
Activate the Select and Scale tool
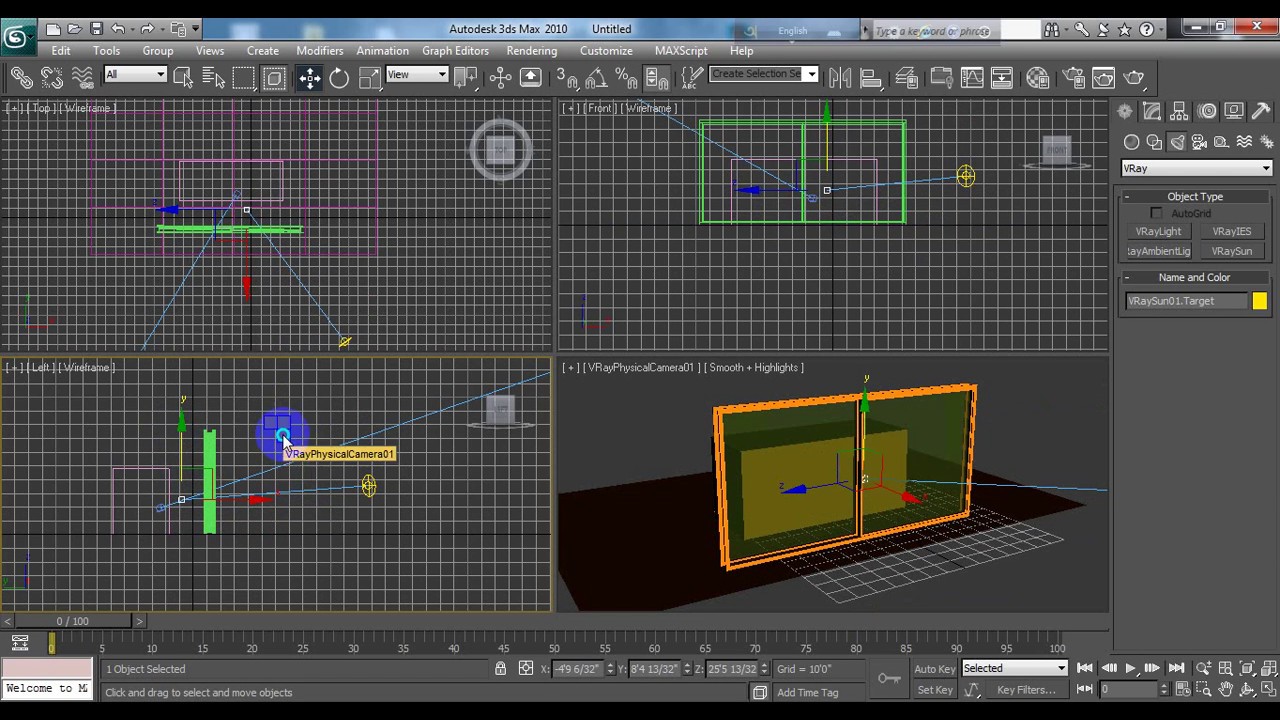pos(369,77)
